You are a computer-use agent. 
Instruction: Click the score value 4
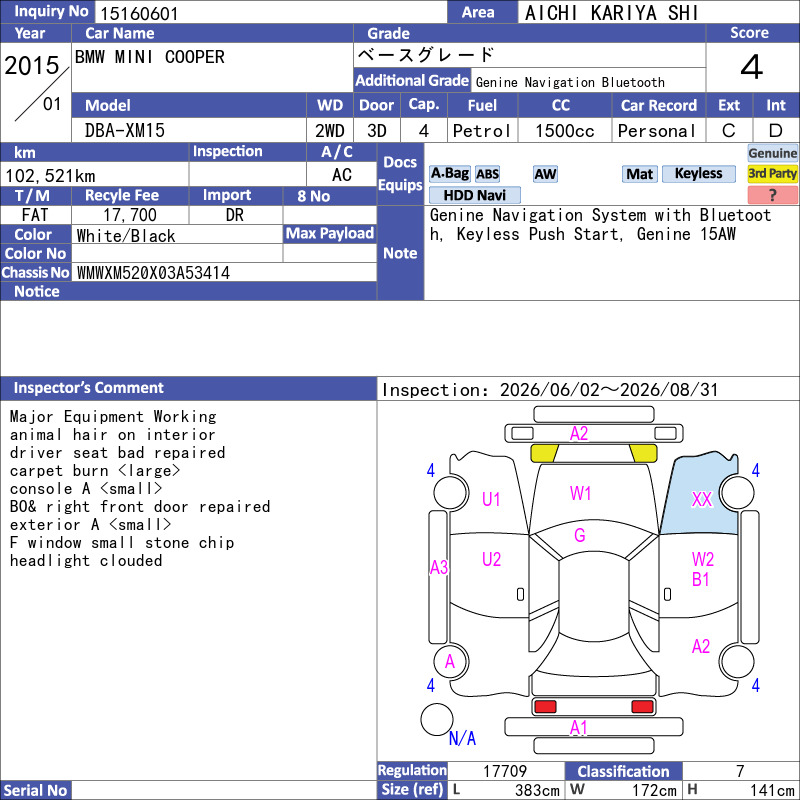point(752,67)
